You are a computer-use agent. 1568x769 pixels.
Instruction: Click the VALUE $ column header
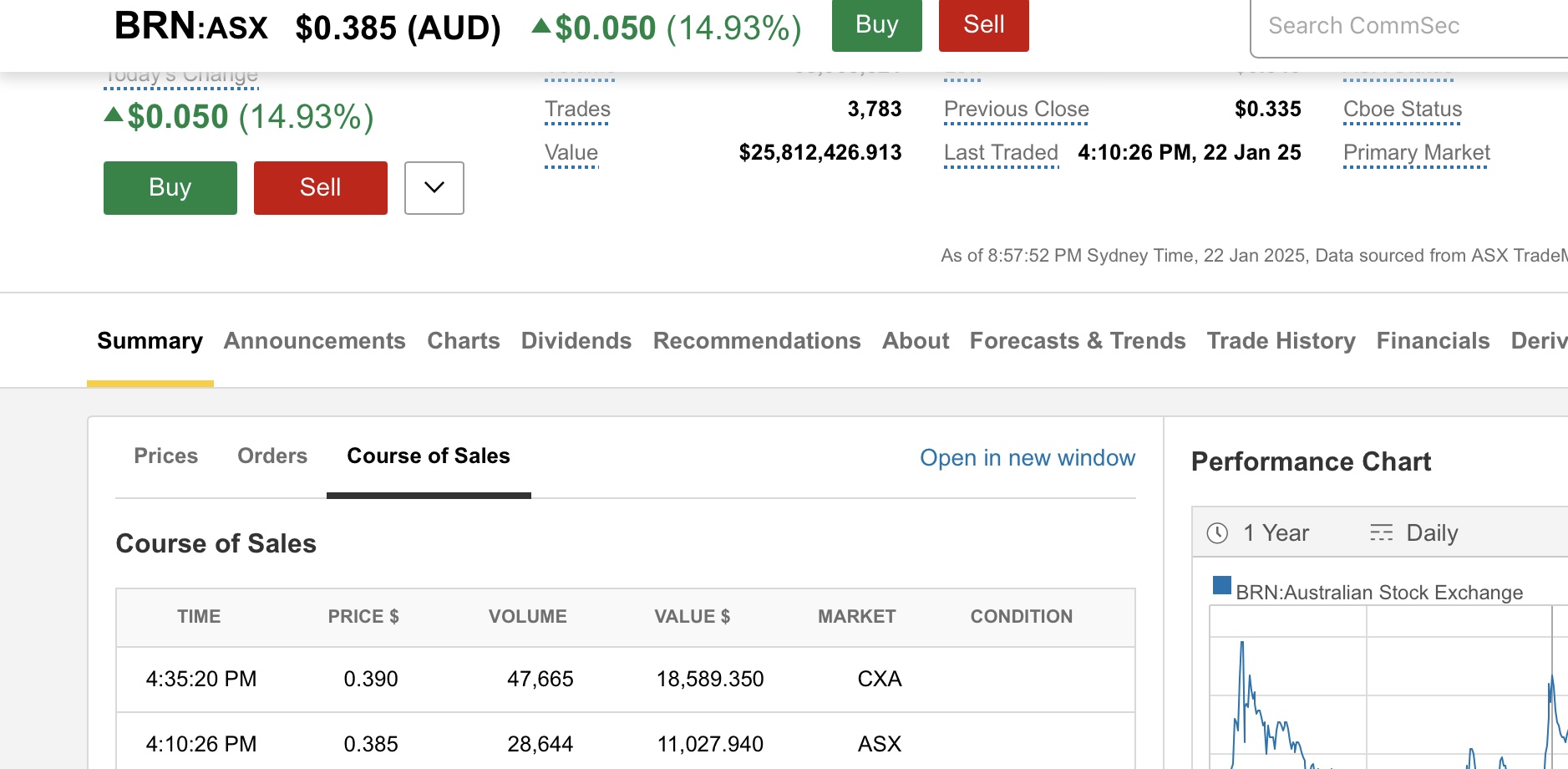point(693,617)
